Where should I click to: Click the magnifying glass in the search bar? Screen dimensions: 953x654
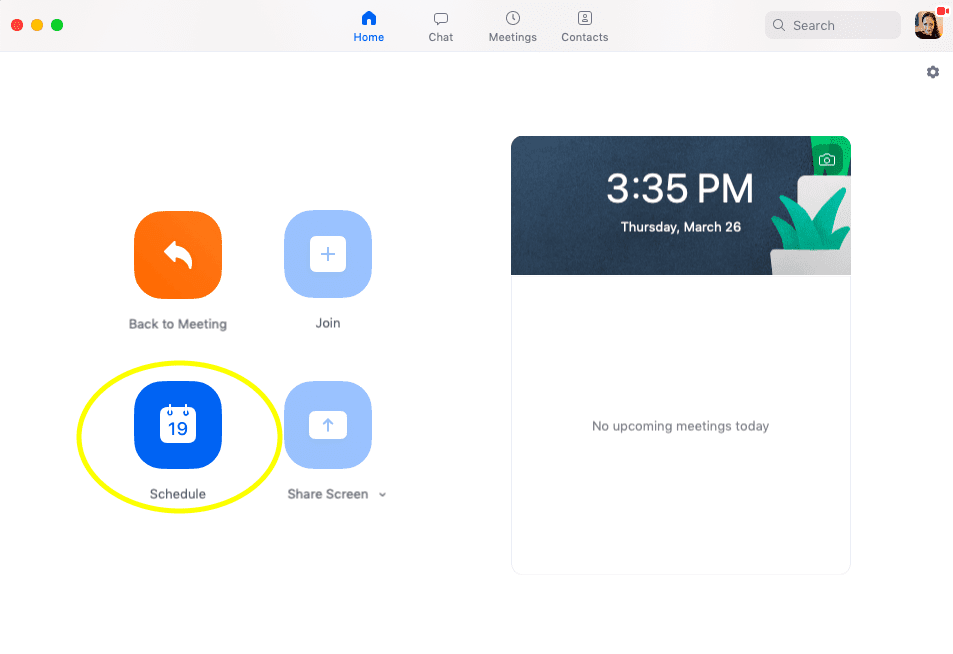coord(779,24)
